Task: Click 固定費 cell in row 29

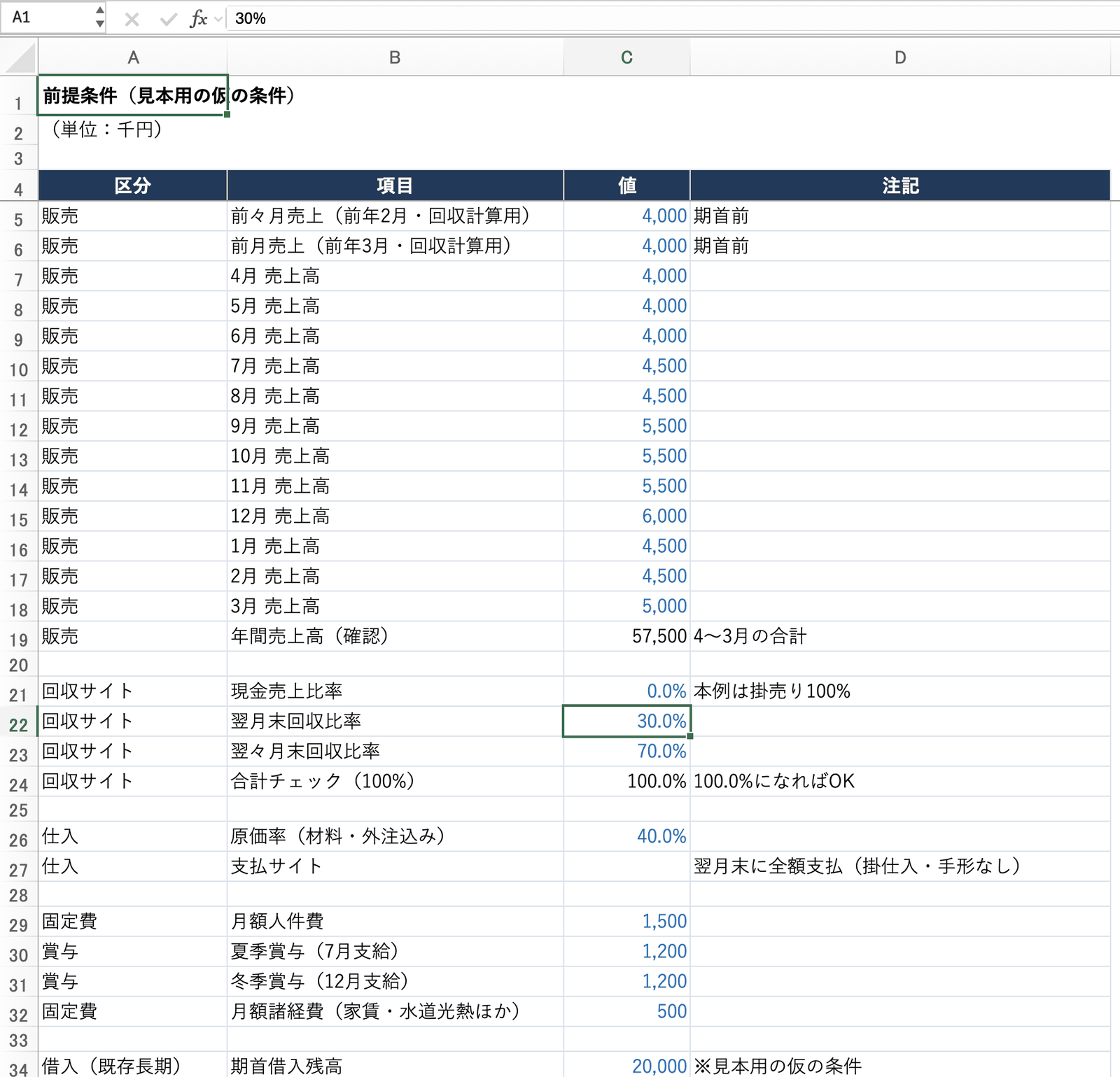Action: pyautogui.click(x=133, y=922)
